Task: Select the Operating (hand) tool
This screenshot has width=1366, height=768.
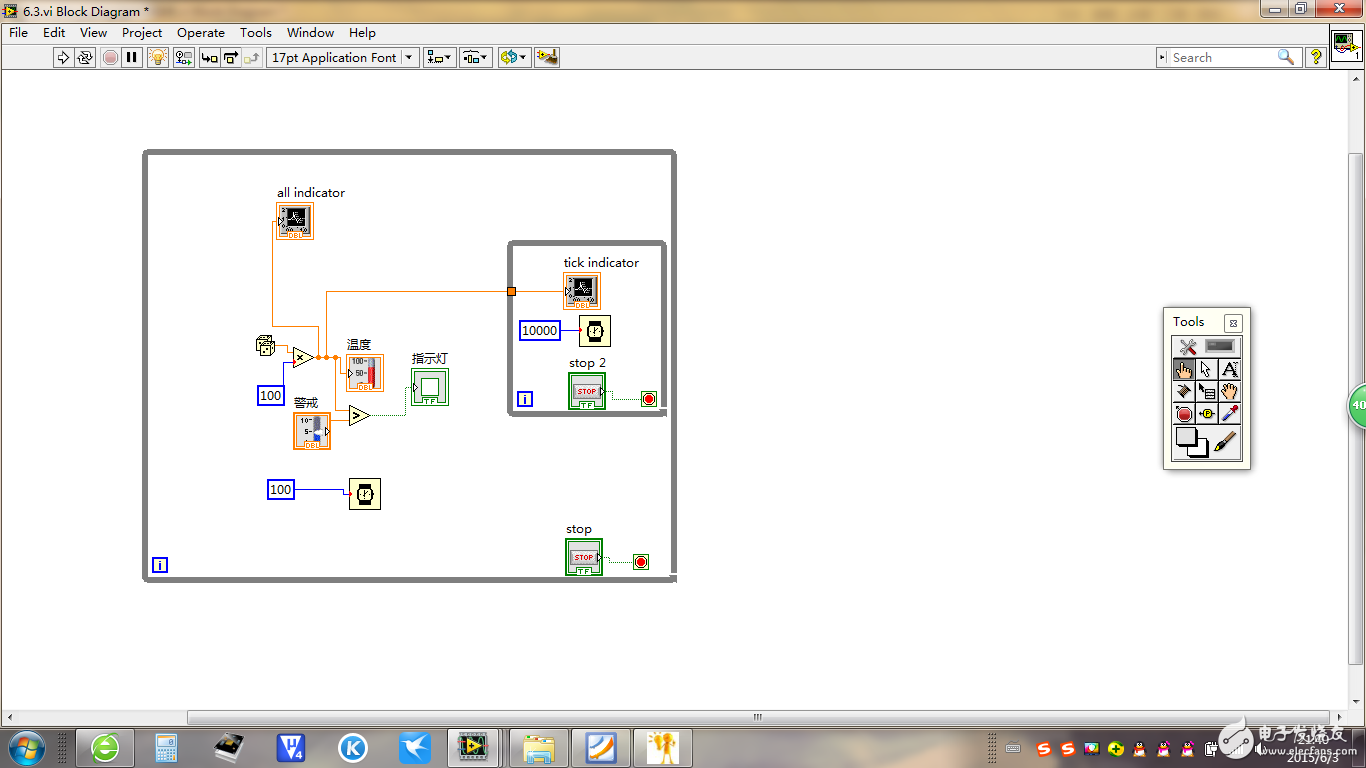Action: point(1184,369)
